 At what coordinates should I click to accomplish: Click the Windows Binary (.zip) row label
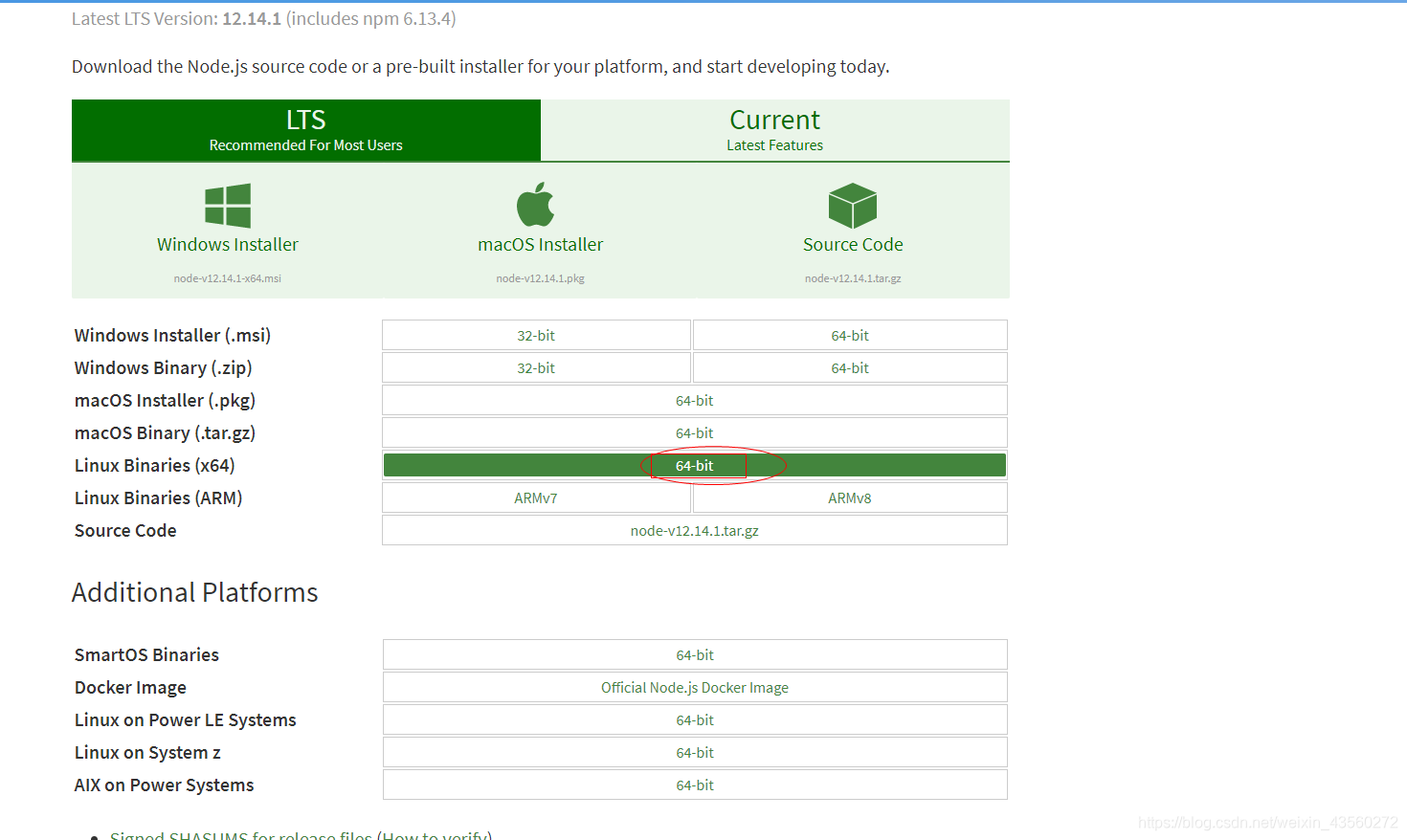coord(164,368)
